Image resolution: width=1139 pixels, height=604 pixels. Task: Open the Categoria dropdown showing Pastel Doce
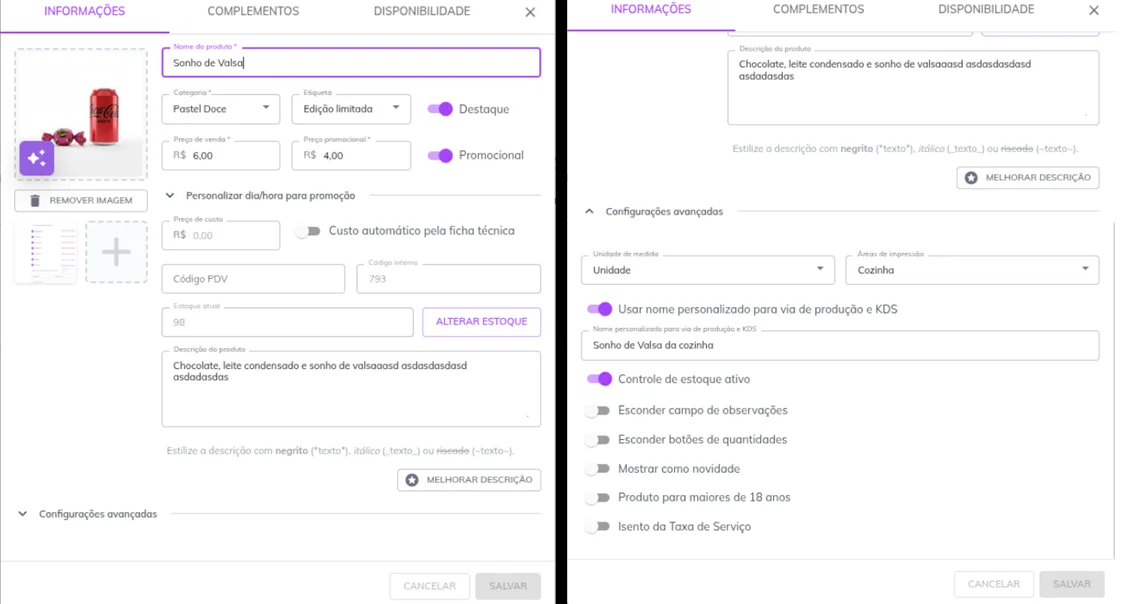tap(221, 108)
